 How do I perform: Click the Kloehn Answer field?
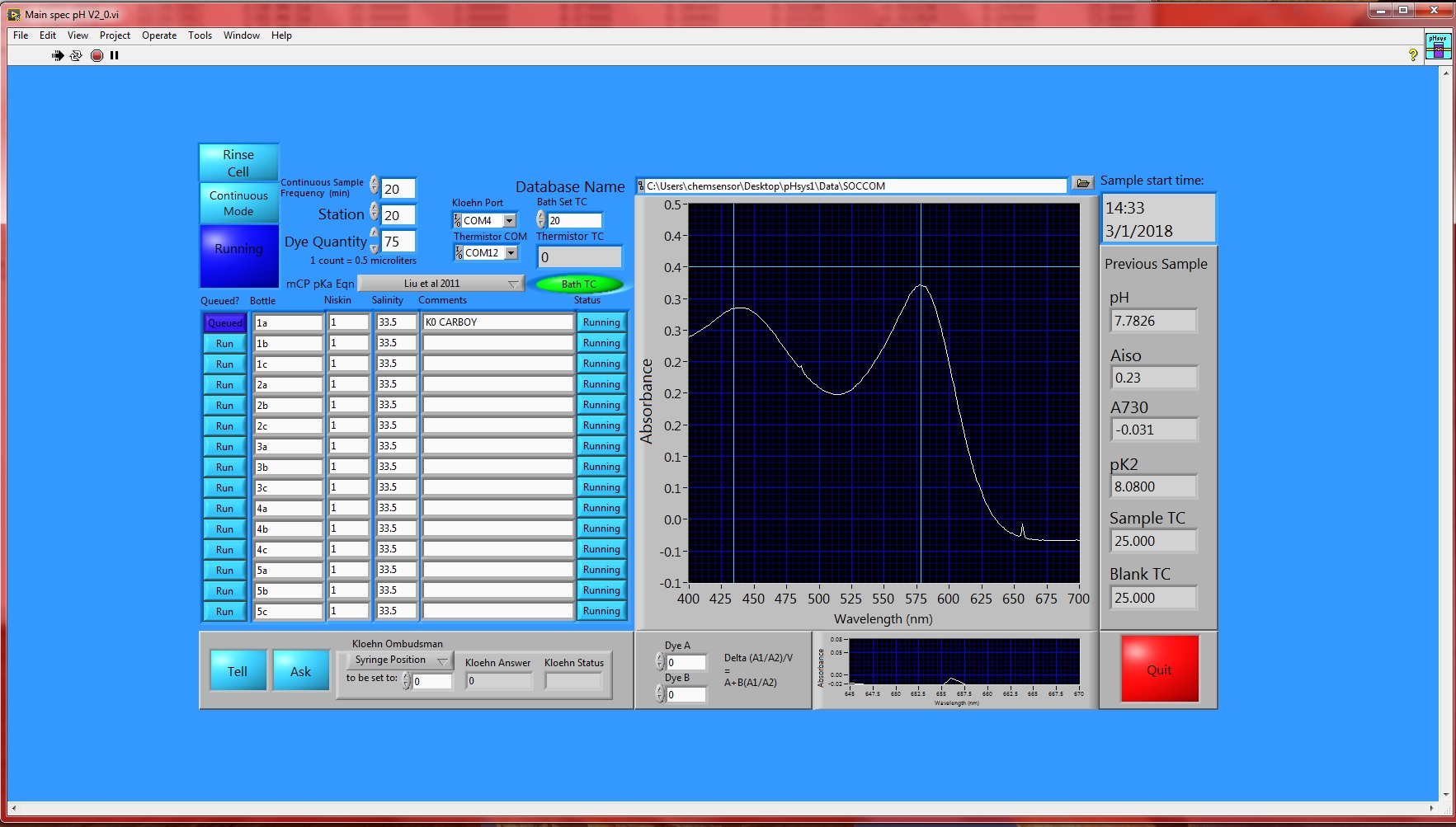pos(499,680)
